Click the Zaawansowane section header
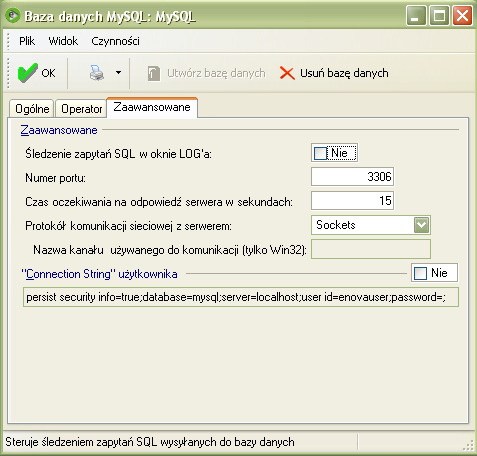477x456 pixels. [59, 130]
